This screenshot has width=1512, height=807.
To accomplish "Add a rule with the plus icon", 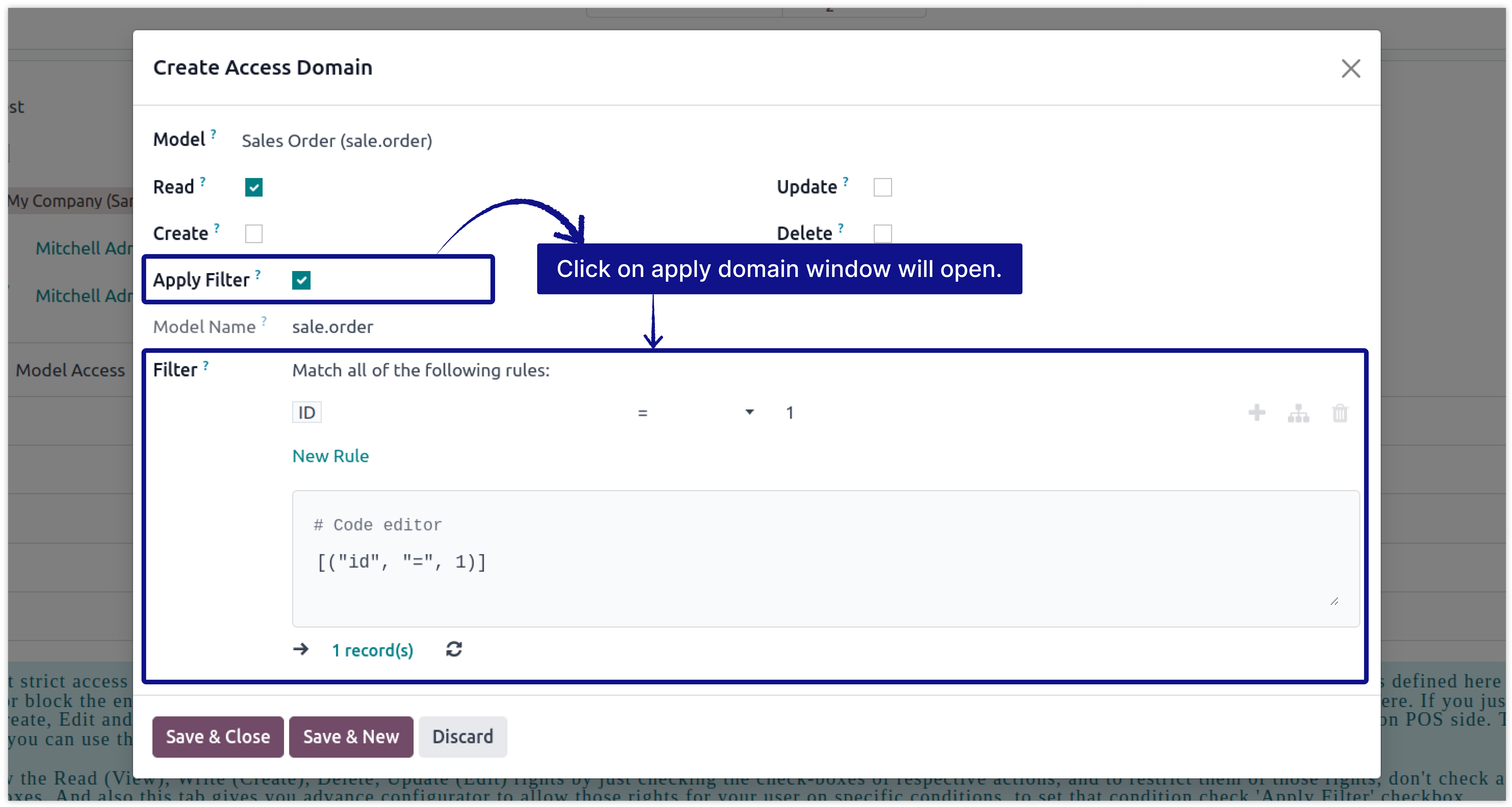I will coord(1257,413).
